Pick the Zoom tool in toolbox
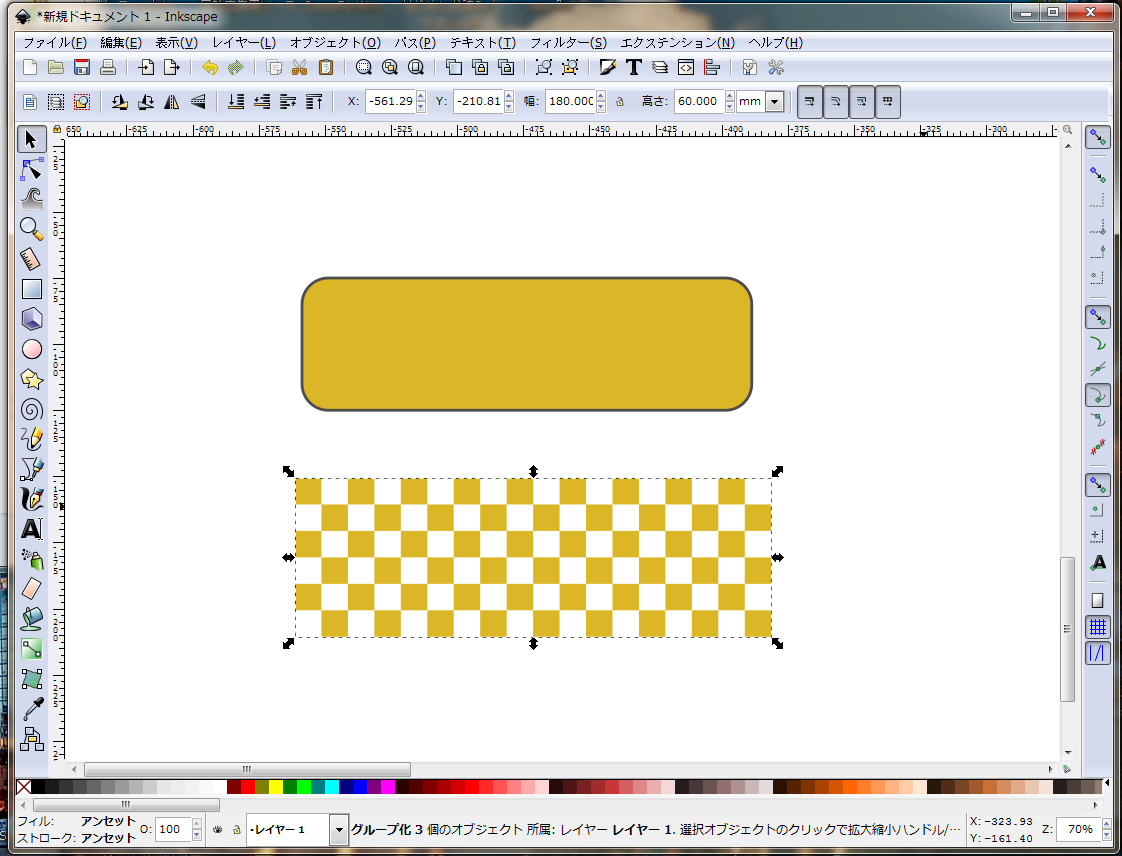 tap(32, 229)
